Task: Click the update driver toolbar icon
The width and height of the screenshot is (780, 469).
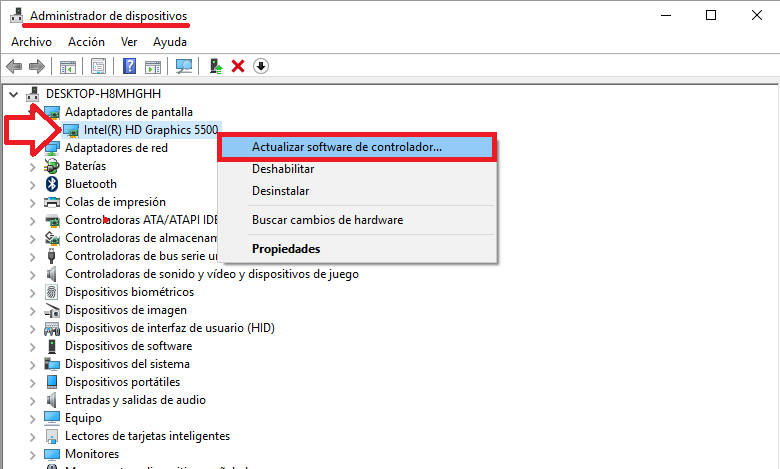Action: (215, 66)
